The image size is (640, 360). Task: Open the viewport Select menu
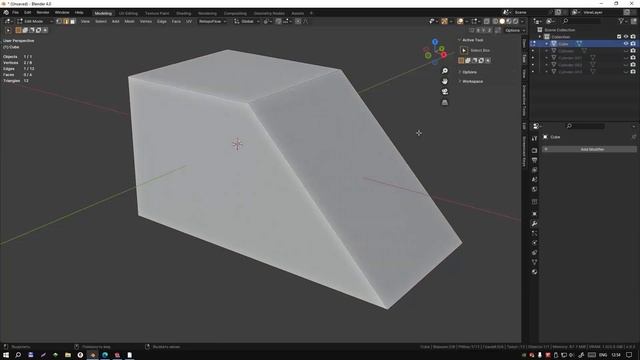pyautogui.click(x=100, y=21)
